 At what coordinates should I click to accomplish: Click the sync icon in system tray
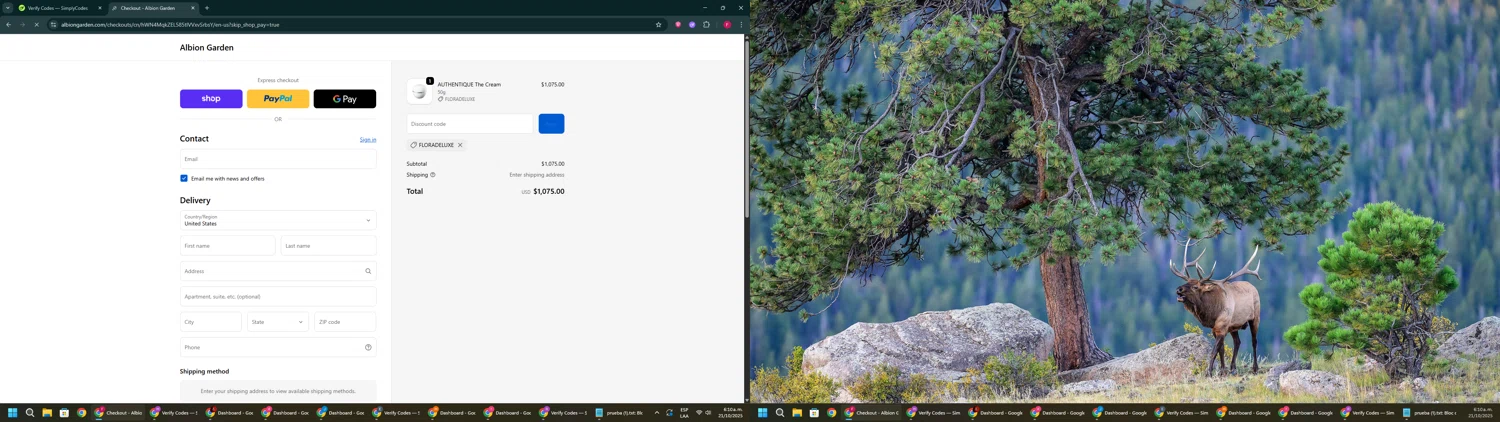[x=669, y=412]
